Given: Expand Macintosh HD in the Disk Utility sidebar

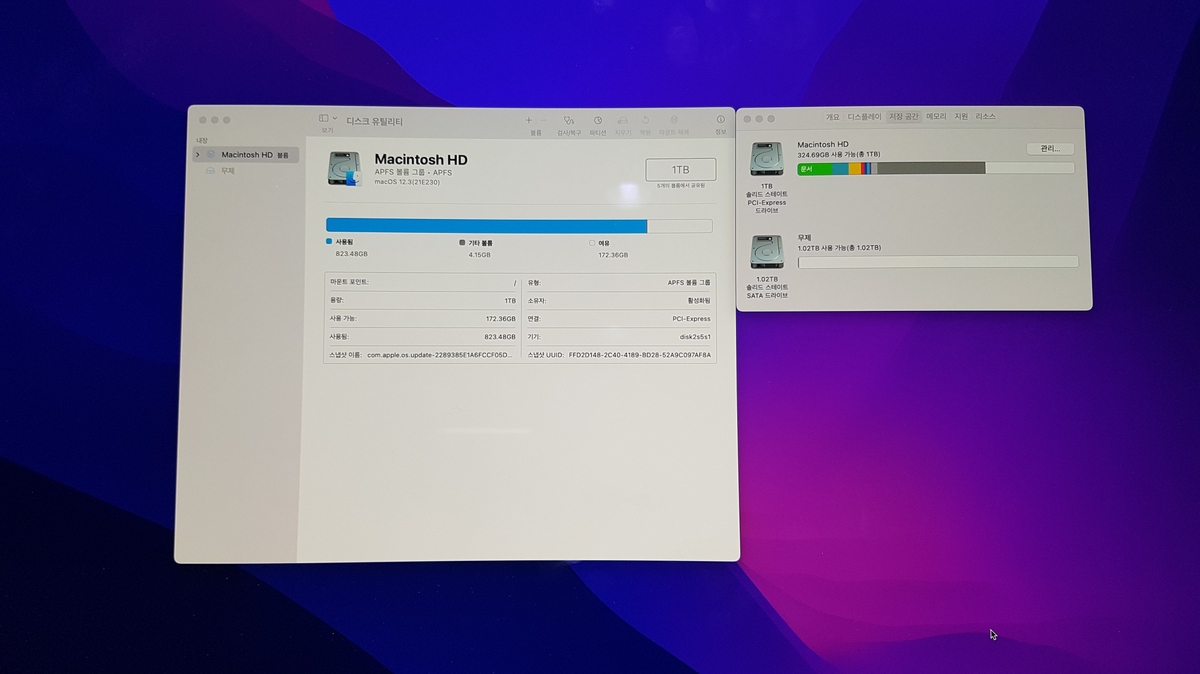Looking at the screenshot, I should point(198,155).
